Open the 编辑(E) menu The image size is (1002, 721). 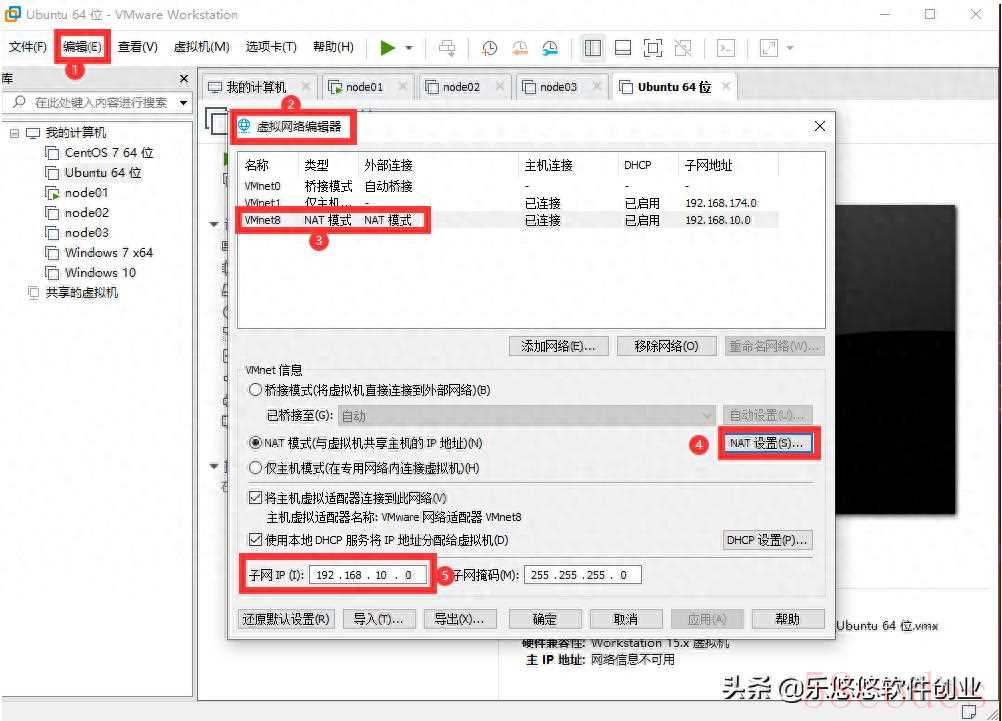pyautogui.click(x=82, y=47)
